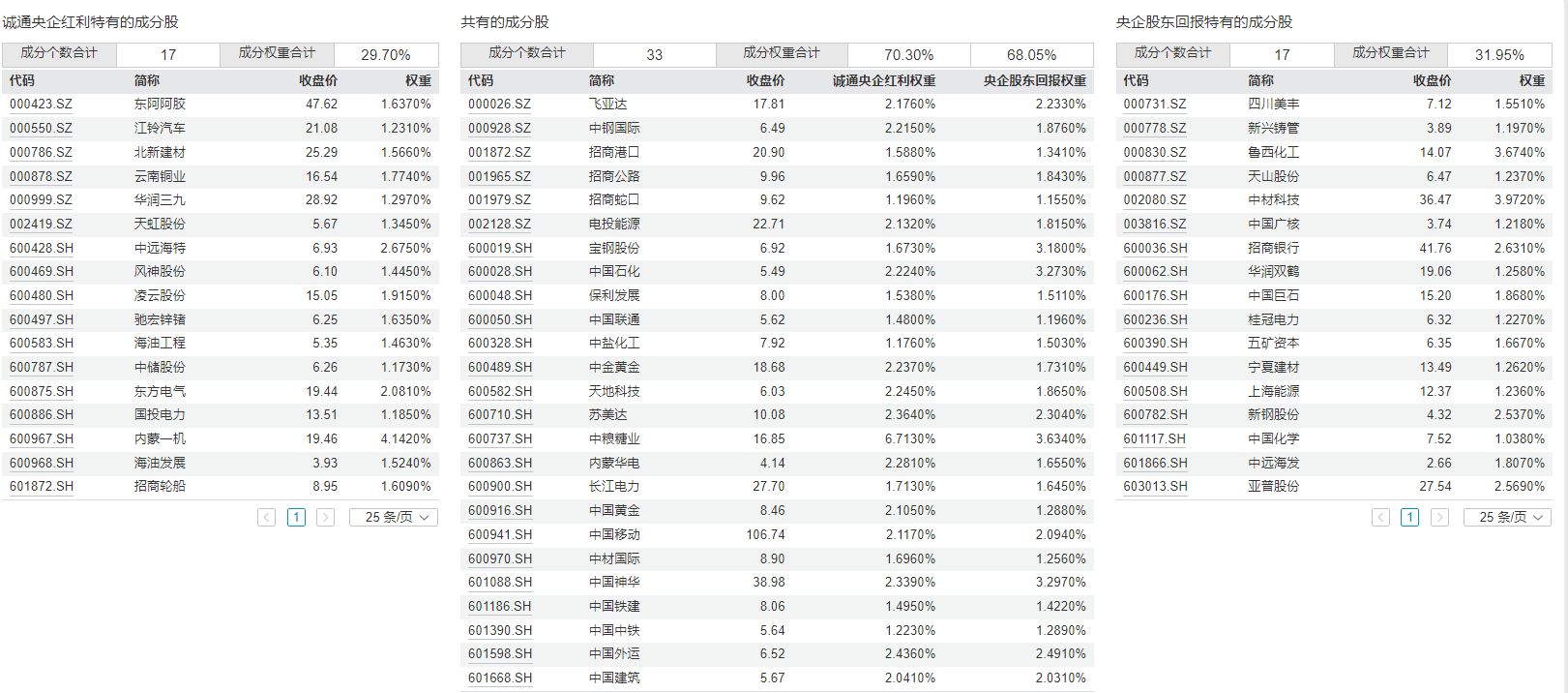Click 代码 header in 共有的成分股 table
1568x693 pixels.
[x=481, y=80]
